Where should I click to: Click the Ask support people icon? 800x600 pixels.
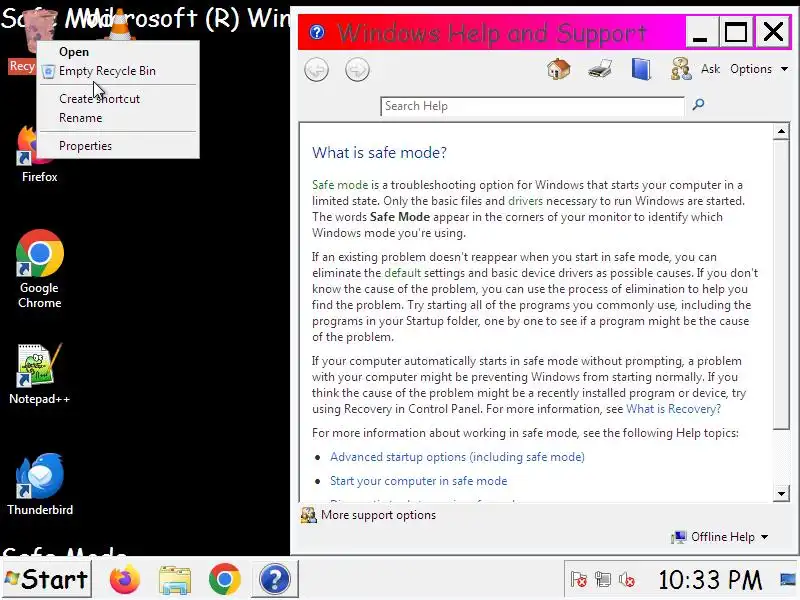[681, 69]
